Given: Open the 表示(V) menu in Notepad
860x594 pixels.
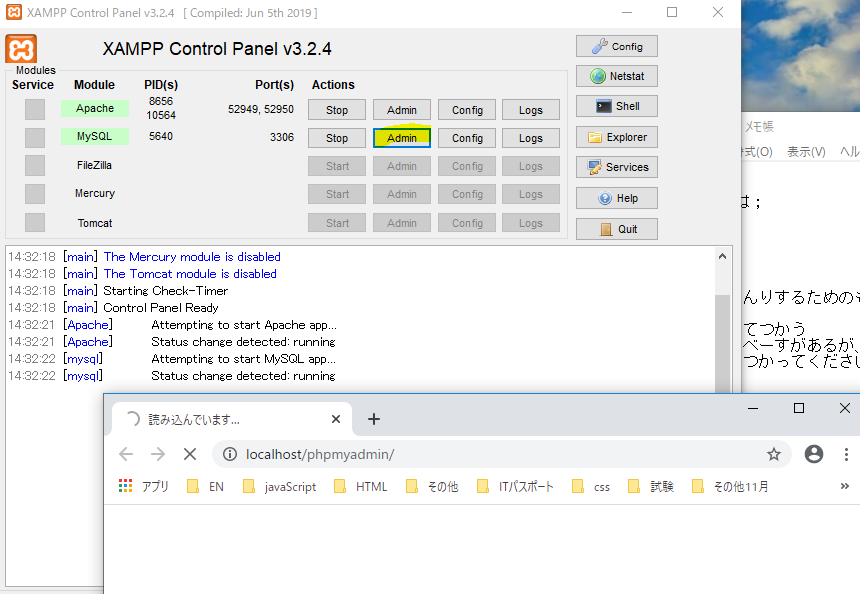Looking at the screenshot, I should pyautogui.click(x=806, y=152).
